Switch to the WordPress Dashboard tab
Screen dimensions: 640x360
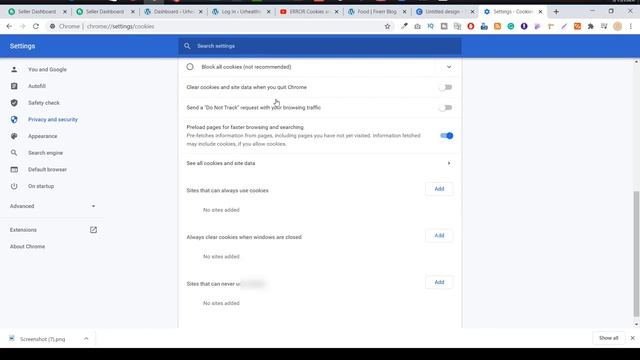(172, 12)
